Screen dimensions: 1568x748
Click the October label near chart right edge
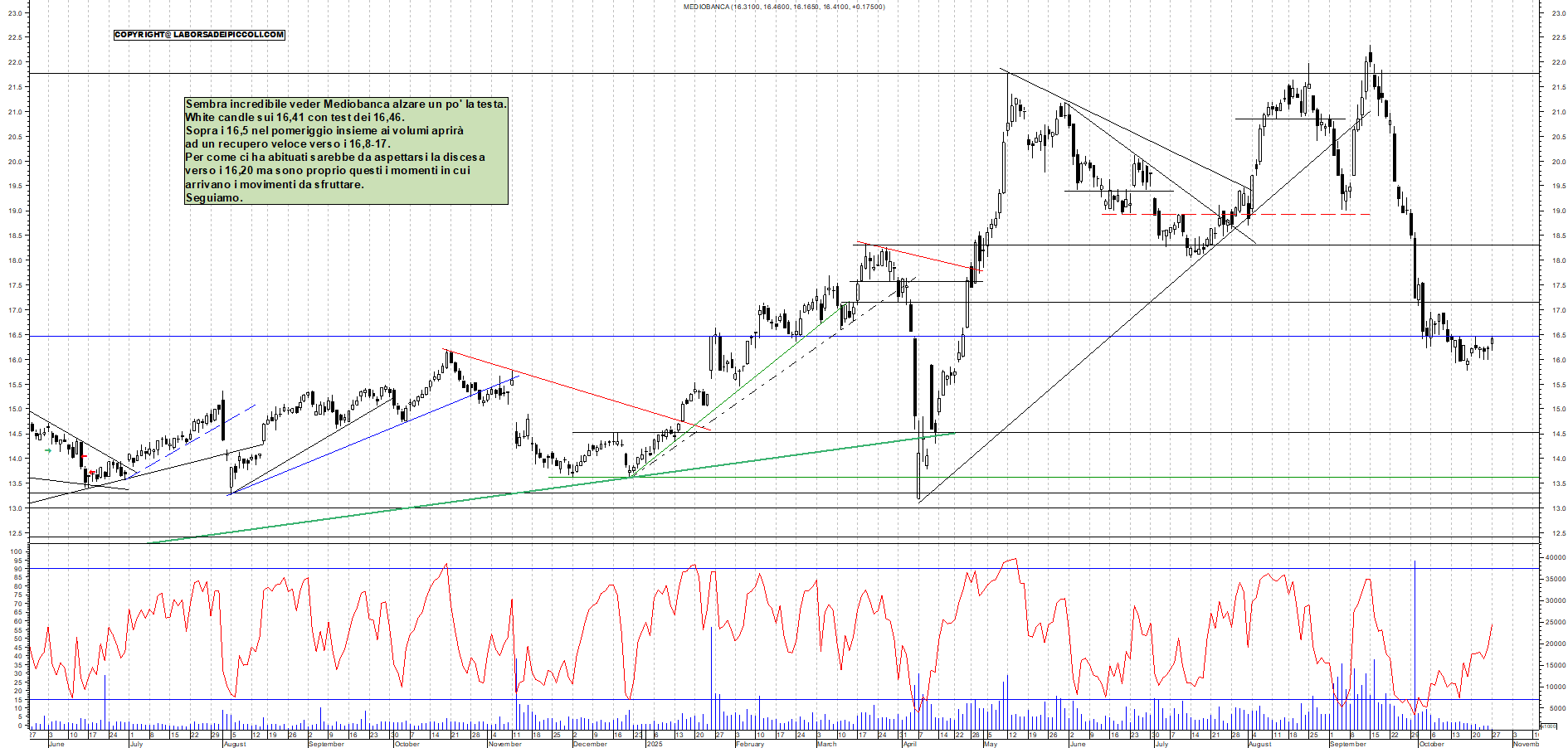pos(1430,745)
